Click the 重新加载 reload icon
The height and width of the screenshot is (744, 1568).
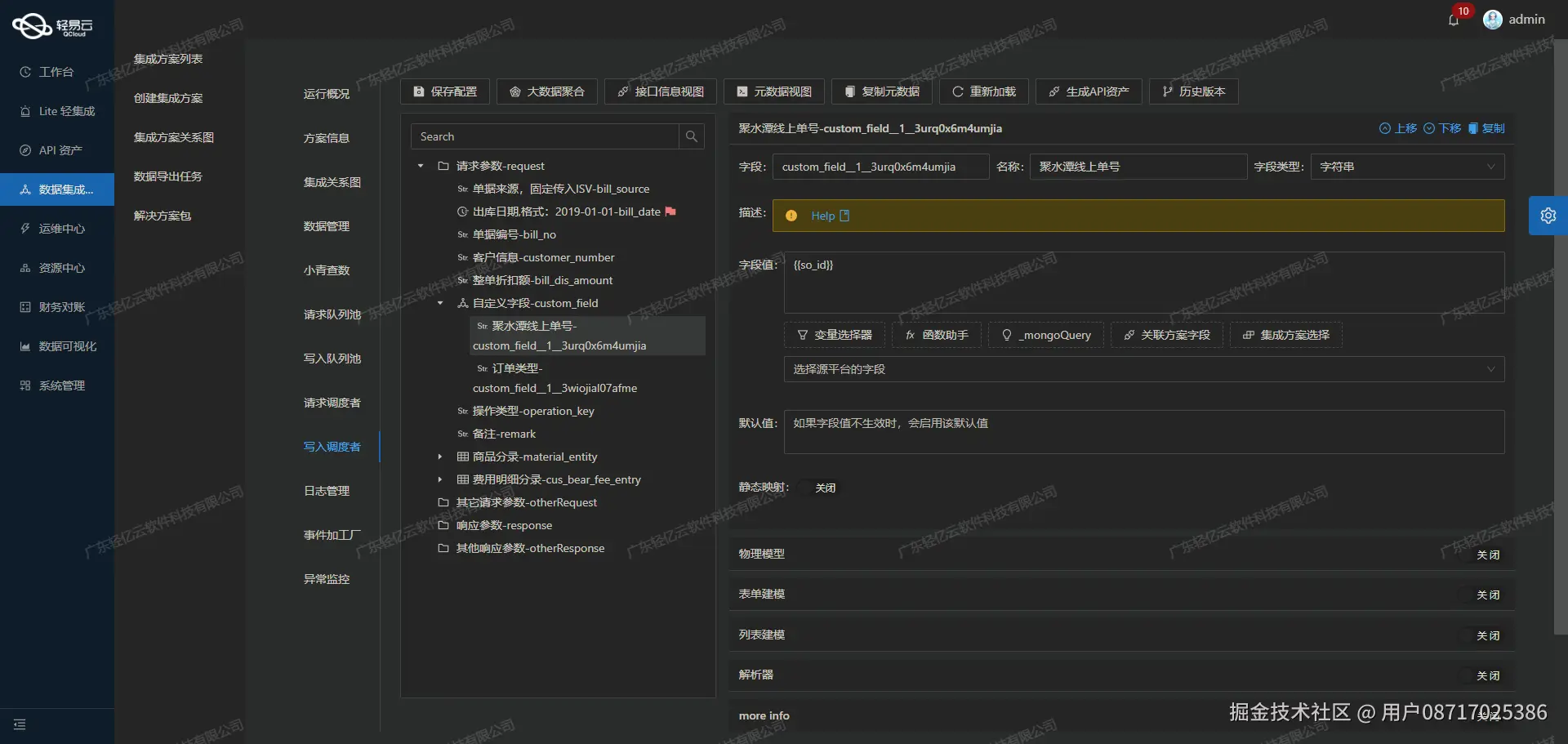[x=957, y=91]
